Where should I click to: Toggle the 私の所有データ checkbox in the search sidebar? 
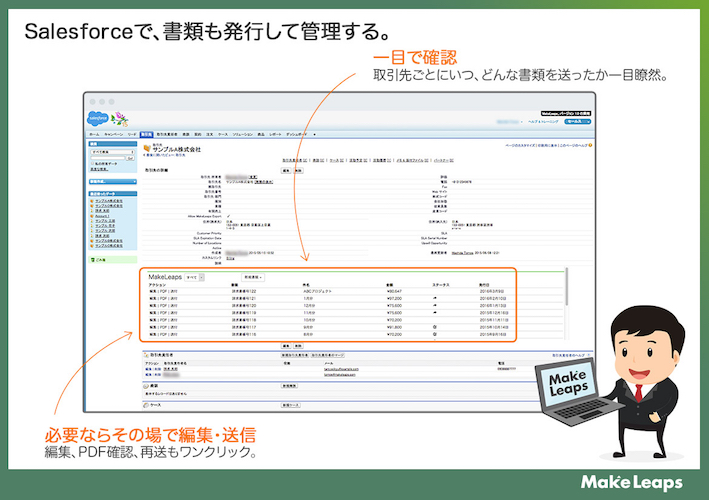point(92,162)
